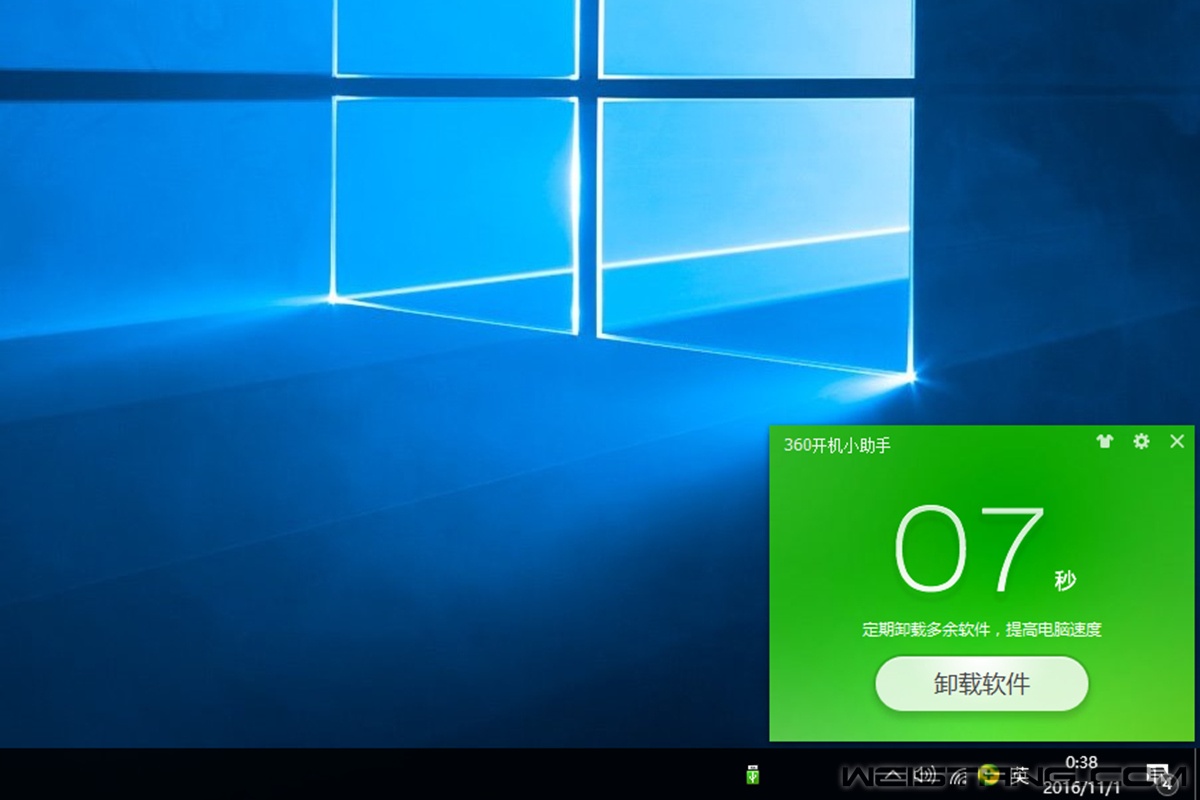Click the 卸载软件 button
This screenshot has width=1200, height=800.
pos(982,684)
